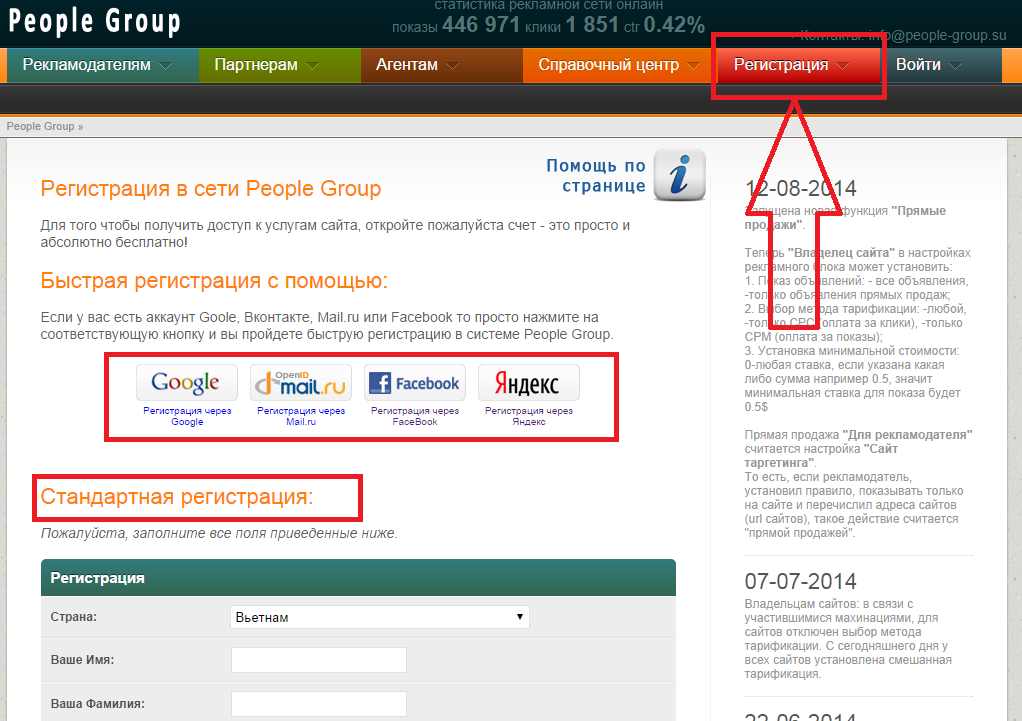This screenshot has width=1022, height=721.
Task: Click the clicks count 1 851 statistic
Action: click(x=592, y=25)
